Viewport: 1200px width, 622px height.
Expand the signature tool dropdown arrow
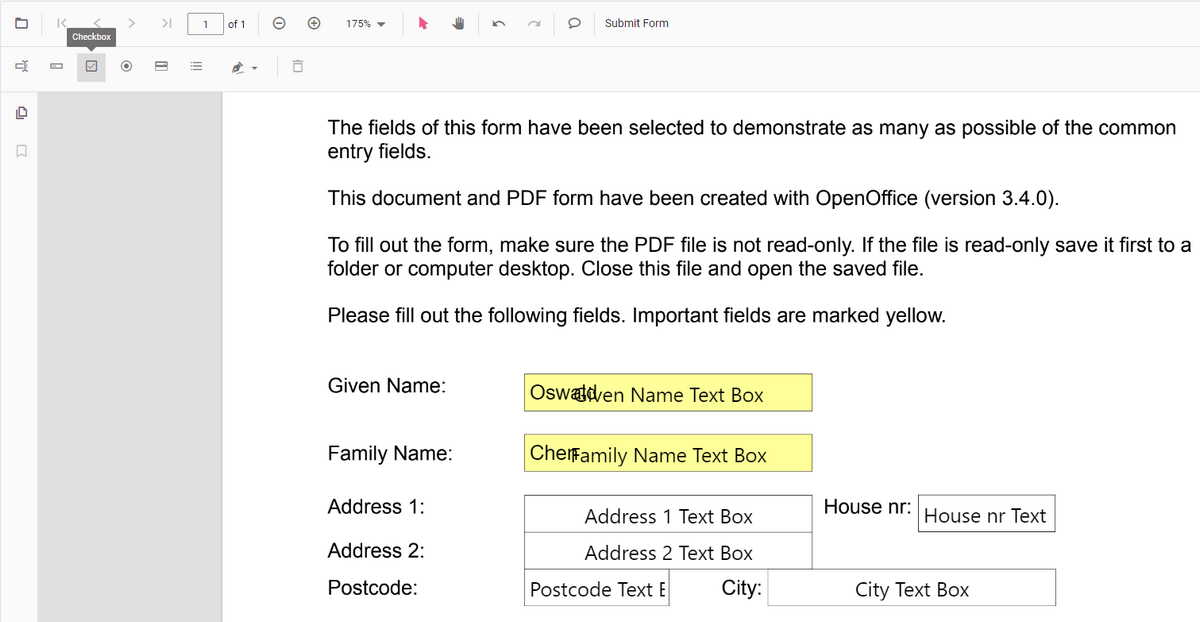click(252, 66)
